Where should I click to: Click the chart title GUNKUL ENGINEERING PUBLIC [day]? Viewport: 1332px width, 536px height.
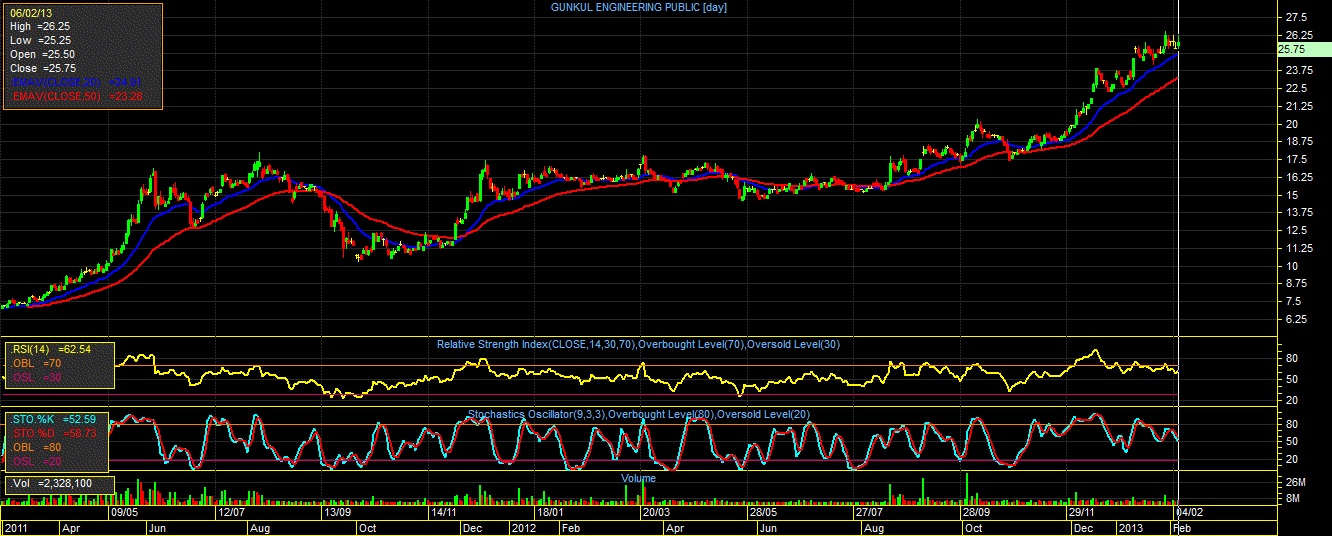click(x=639, y=8)
